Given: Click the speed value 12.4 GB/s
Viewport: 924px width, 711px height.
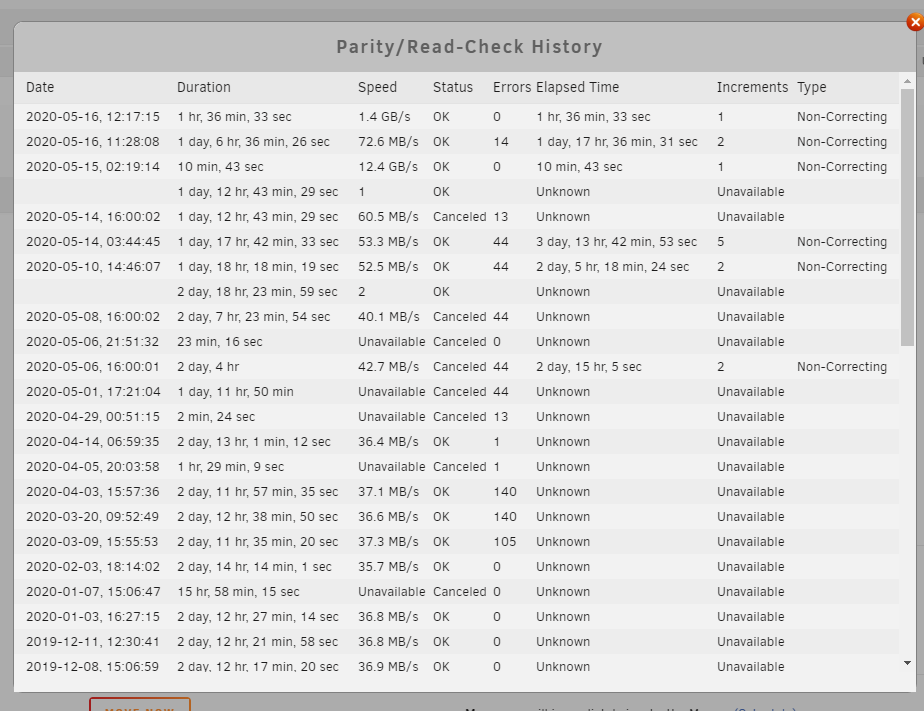Looking at the screenshot, I should click(388, 167).
